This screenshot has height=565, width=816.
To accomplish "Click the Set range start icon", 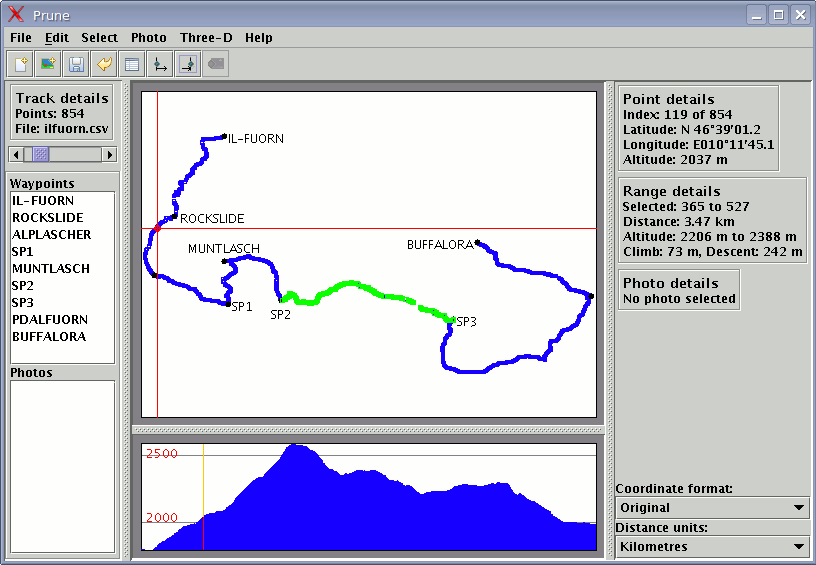I will (x=159, y=65).
